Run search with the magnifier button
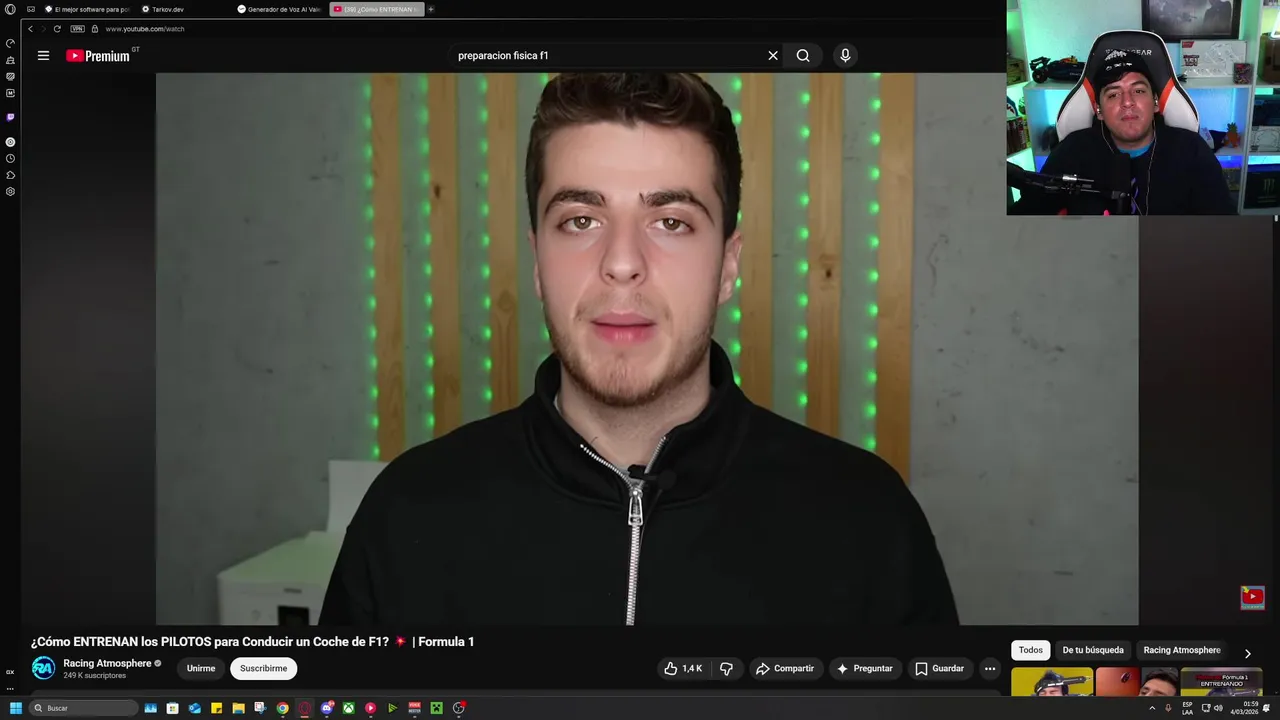This screenshot has height=720, width=1280. (x=803, y=56)
